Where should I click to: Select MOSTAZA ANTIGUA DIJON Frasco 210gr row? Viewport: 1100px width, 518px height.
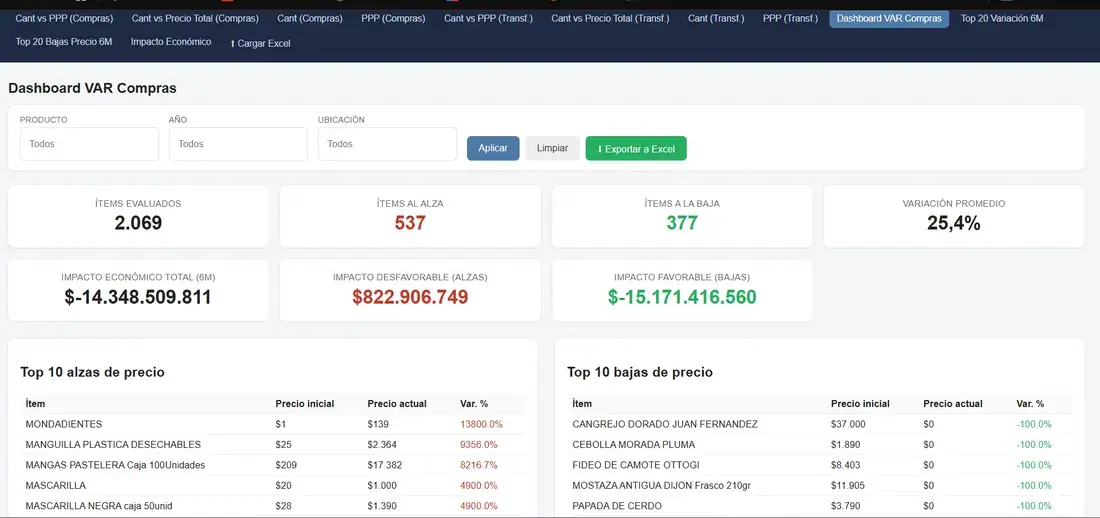click(x=819, y=485)
